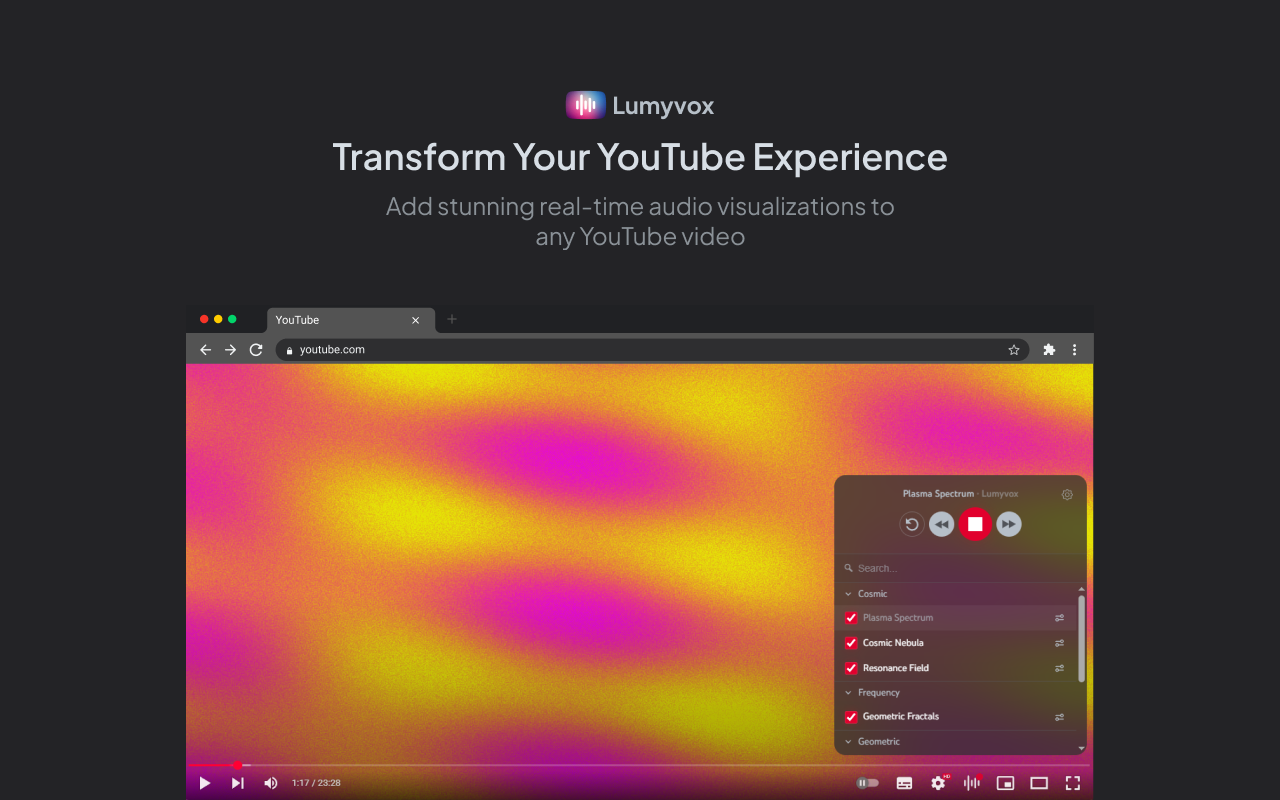Screen dimensions: 1280x800
Task: Select the Cosmic Nebula visualization name
Action: coord(893,643)
